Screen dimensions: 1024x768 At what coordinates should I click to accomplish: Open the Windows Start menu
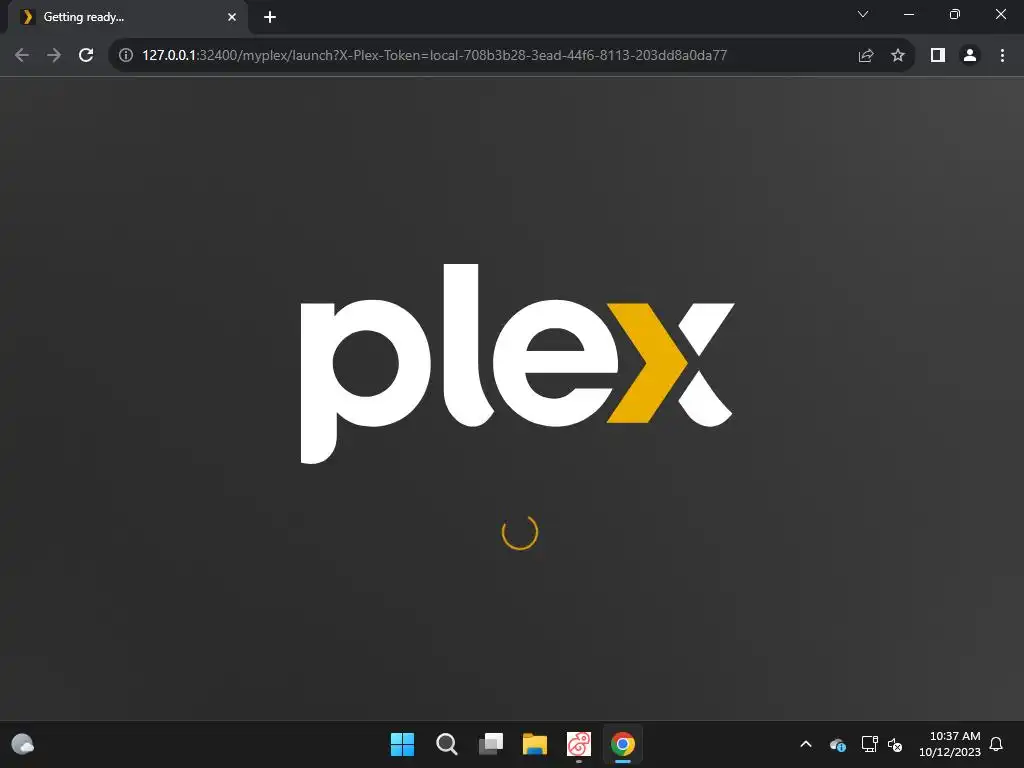point(402,744)
